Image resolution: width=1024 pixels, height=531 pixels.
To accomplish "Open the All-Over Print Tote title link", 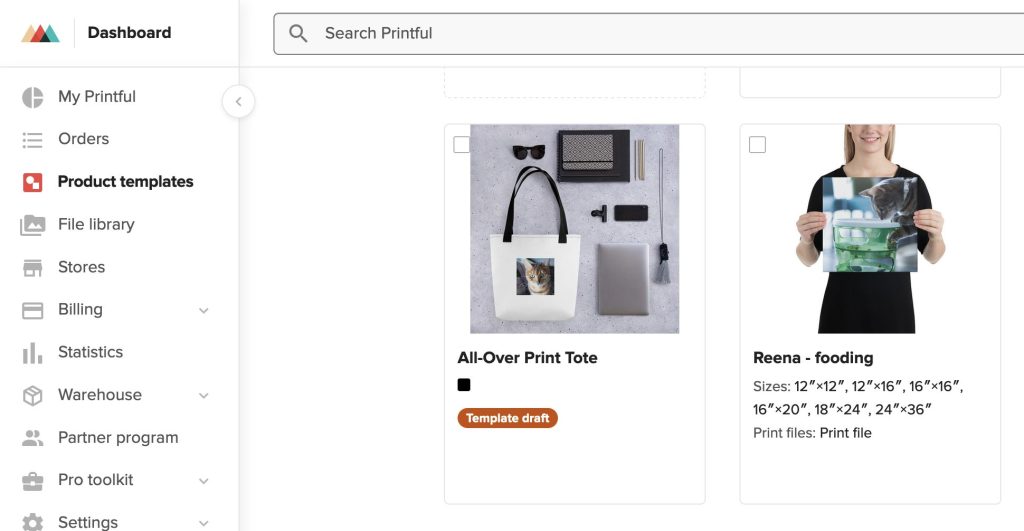I will [527, 358].
